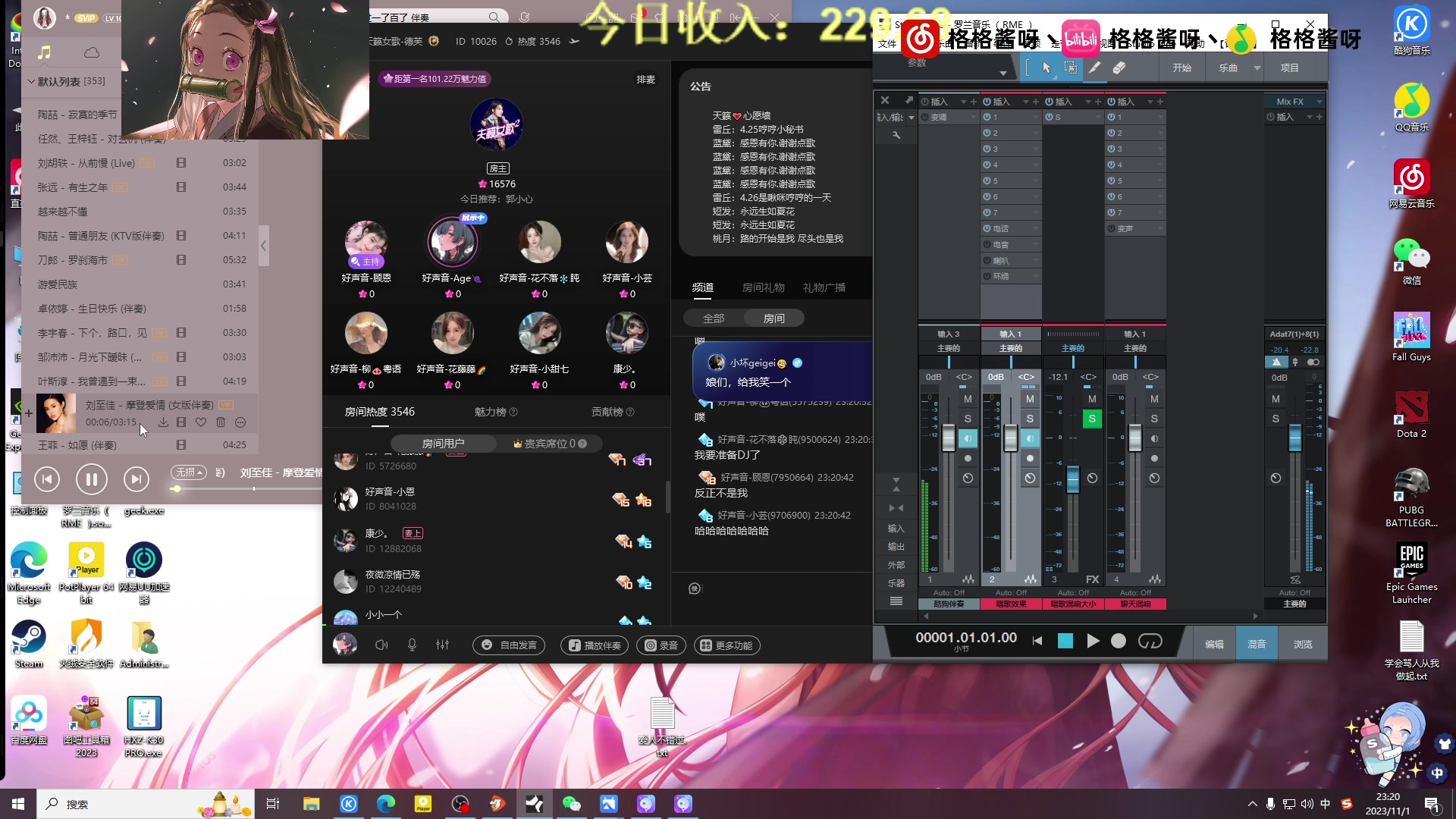Click the 播放伴奏 button
Image resolution: width=1456 pixels, height=819 pixels.
[596, 645]
